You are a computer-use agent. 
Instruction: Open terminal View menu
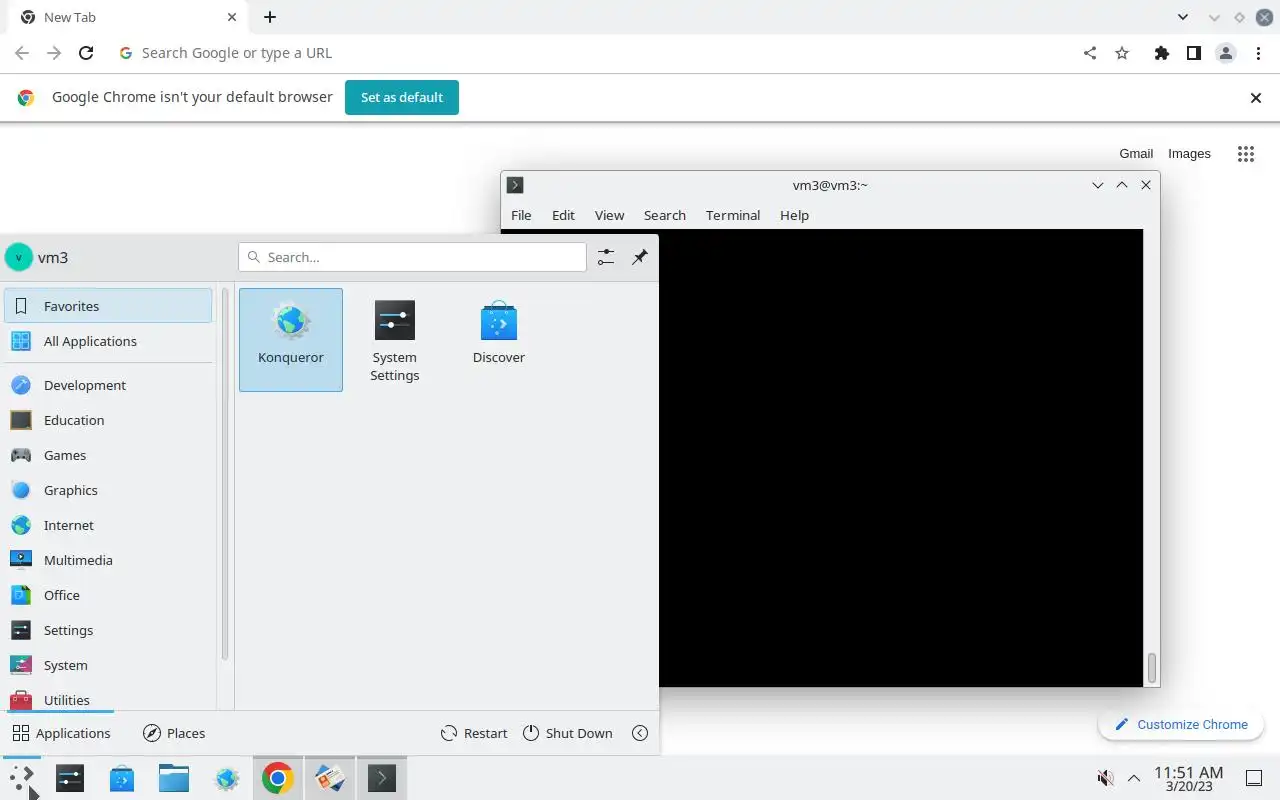609,215
